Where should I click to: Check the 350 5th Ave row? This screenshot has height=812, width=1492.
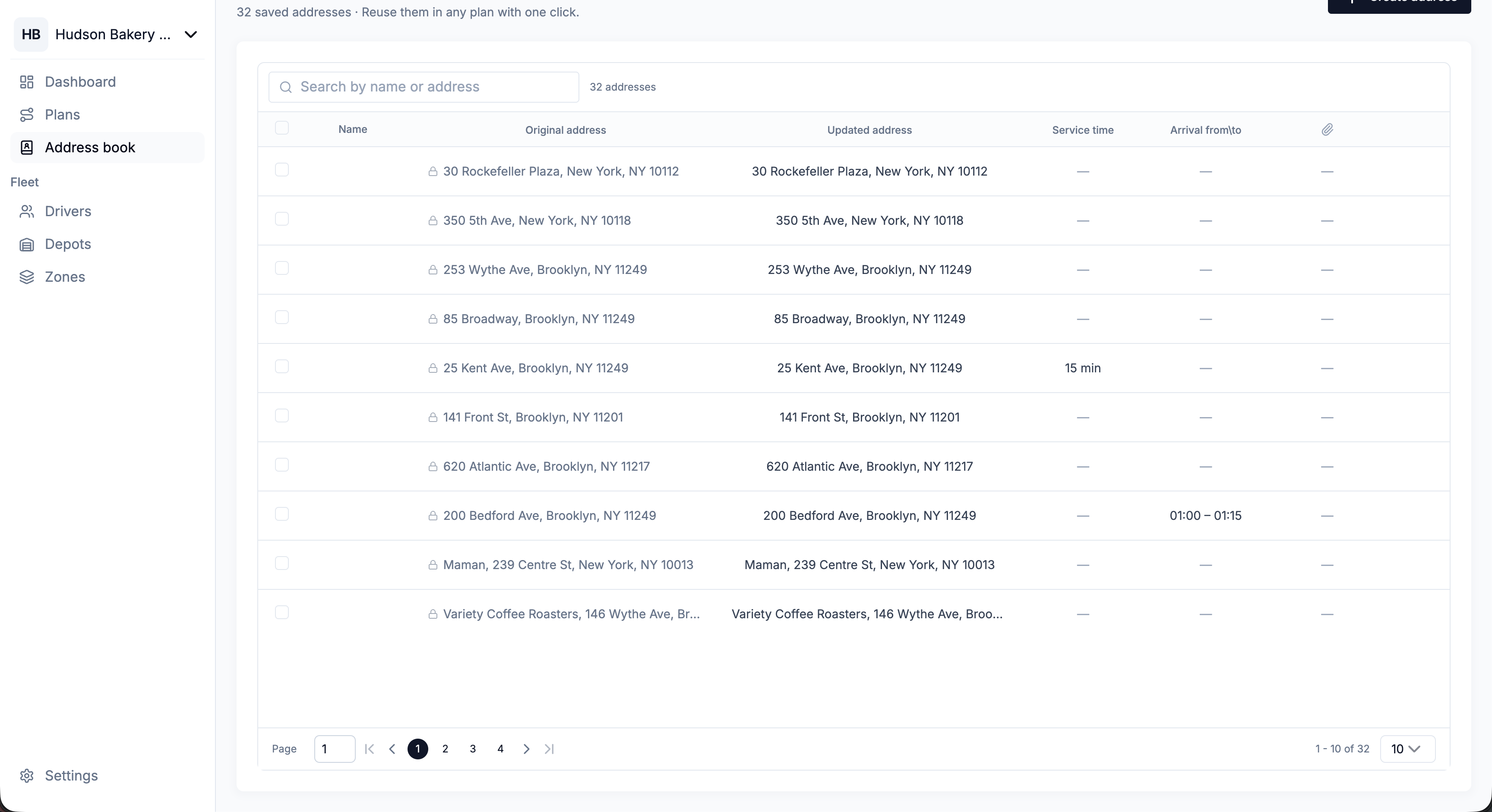[281, 219]
